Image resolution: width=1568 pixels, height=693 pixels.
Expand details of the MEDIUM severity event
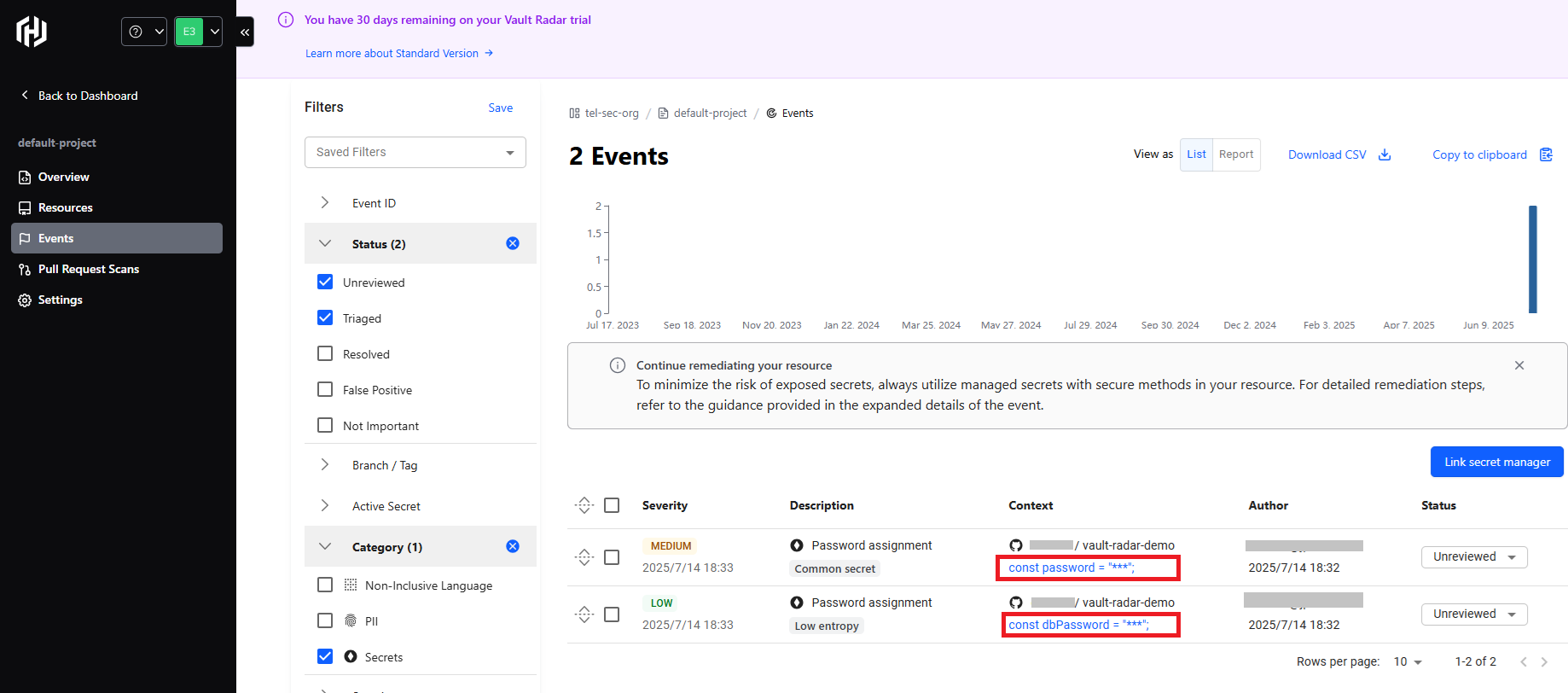(x=584, y=557)
